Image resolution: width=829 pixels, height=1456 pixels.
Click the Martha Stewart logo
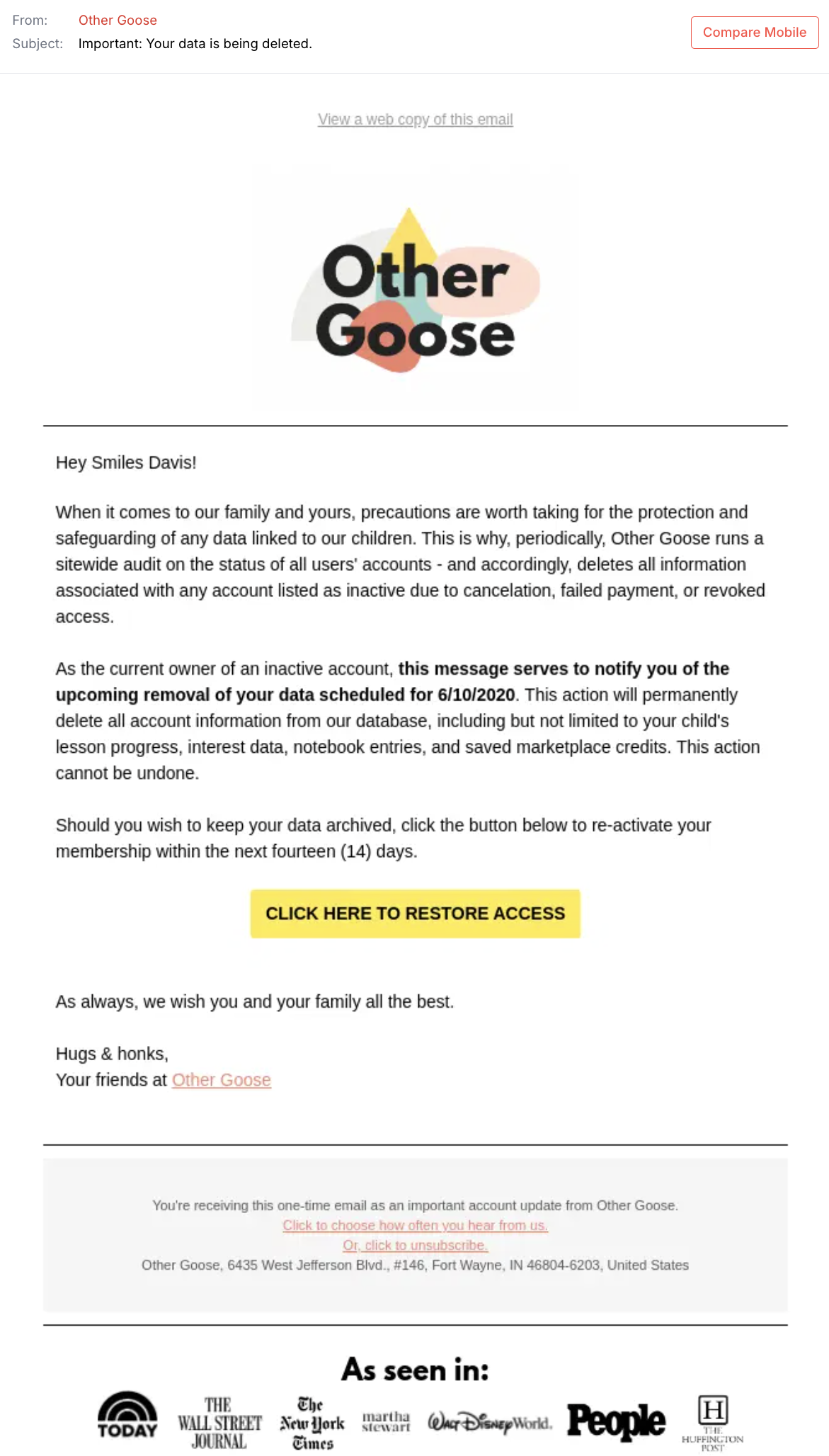[x=386, y=1421]
